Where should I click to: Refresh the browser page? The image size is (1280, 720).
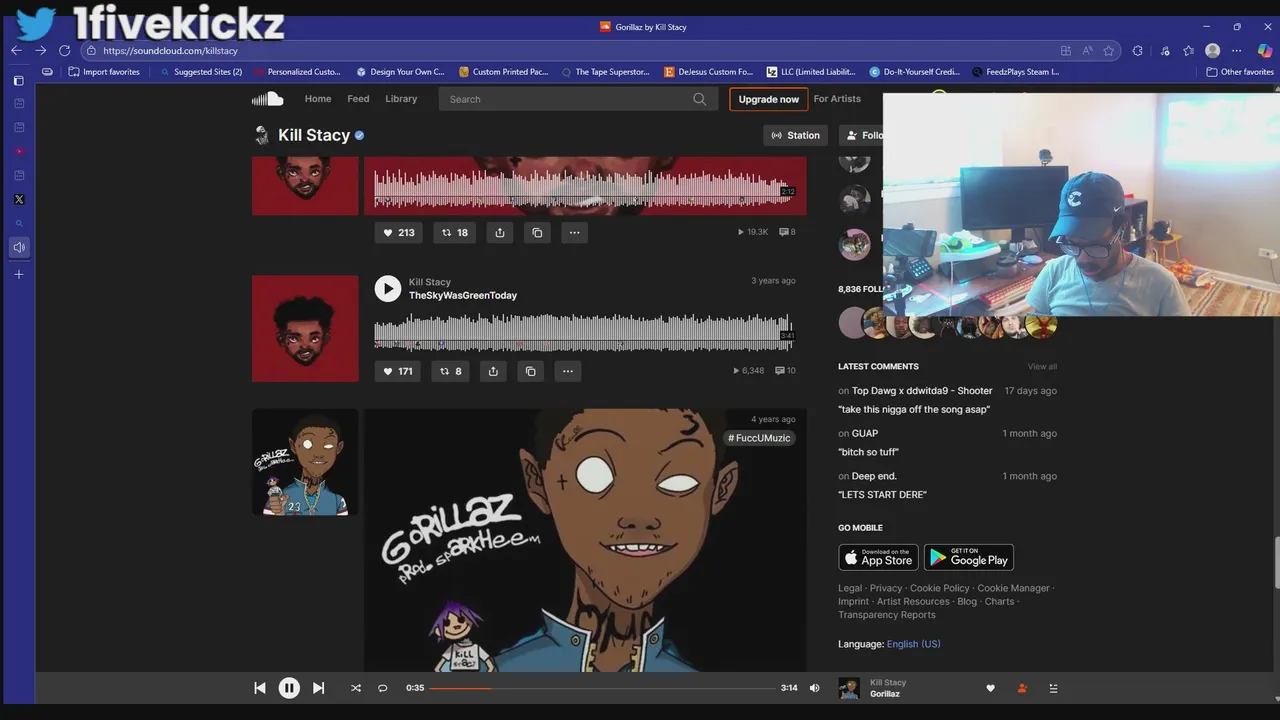coord(65,50)
